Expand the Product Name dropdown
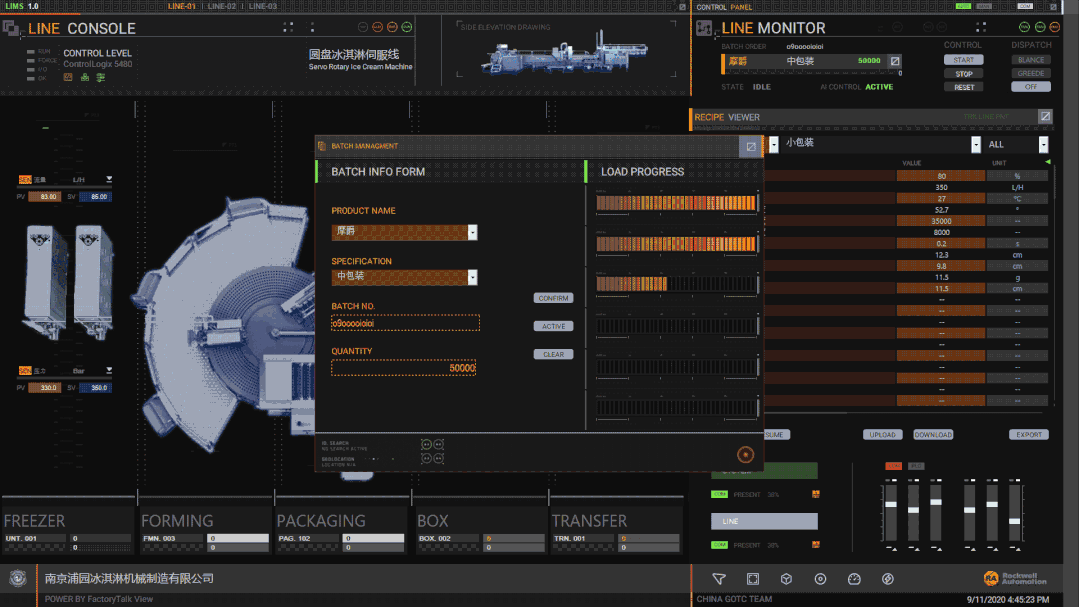Image resolution: width=1079 pixels, height=607 pixels. pos(473,232)
